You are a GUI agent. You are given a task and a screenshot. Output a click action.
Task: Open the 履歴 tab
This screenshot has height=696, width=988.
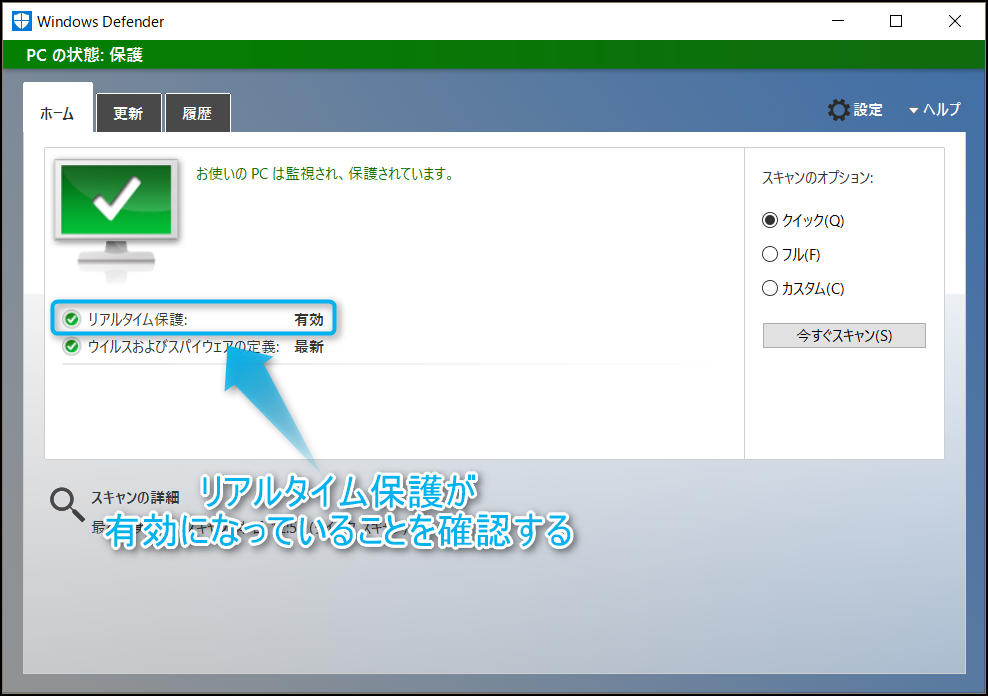click(x=197, y=113)
